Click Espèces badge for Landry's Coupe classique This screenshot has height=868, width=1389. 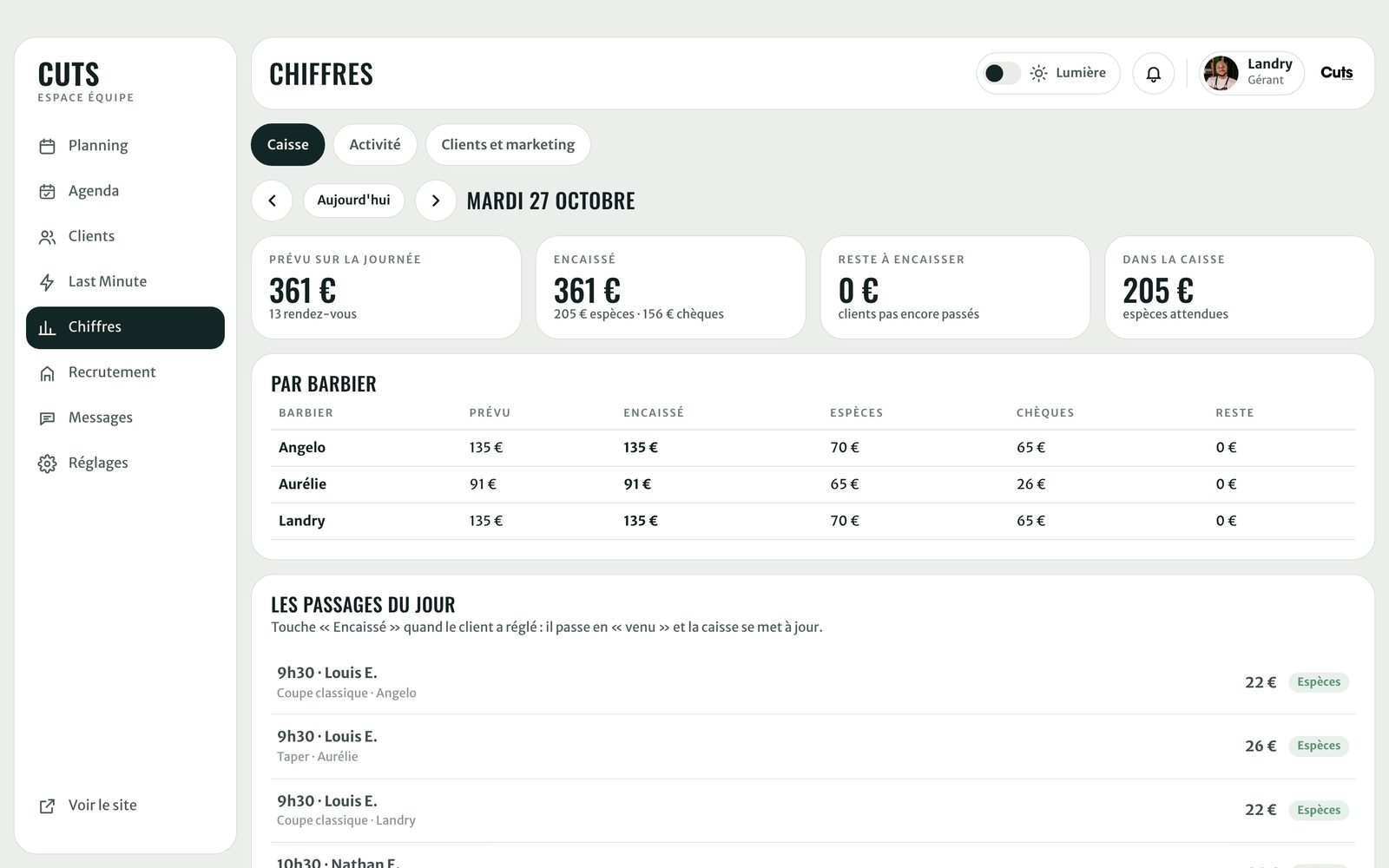point(1319,810)
